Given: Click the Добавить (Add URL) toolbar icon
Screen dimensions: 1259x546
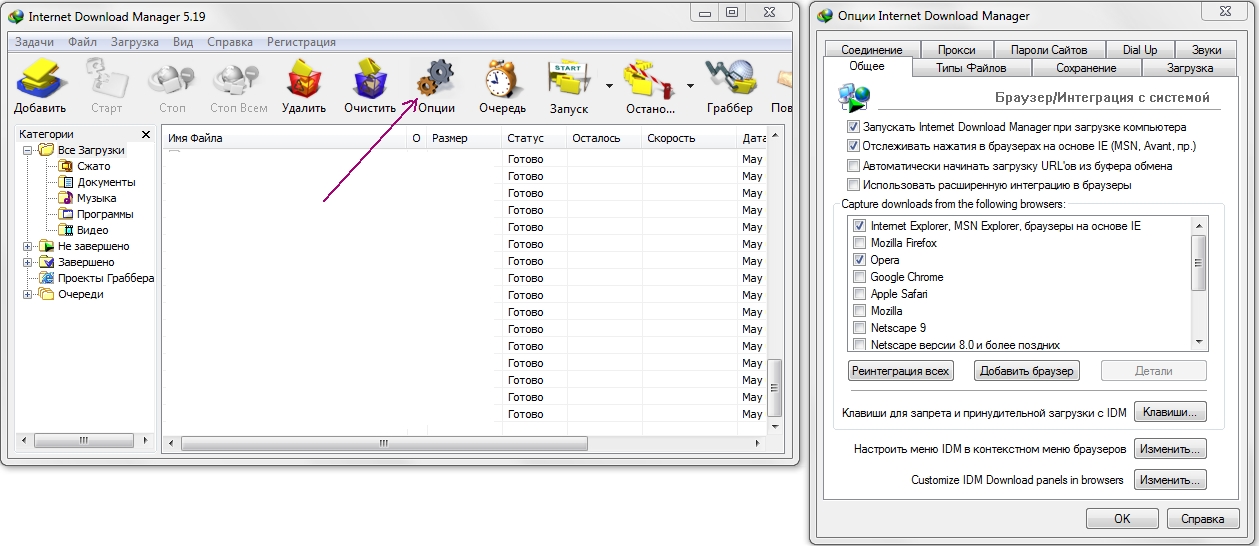Looking at the screenshot, I should click(40, 78).
